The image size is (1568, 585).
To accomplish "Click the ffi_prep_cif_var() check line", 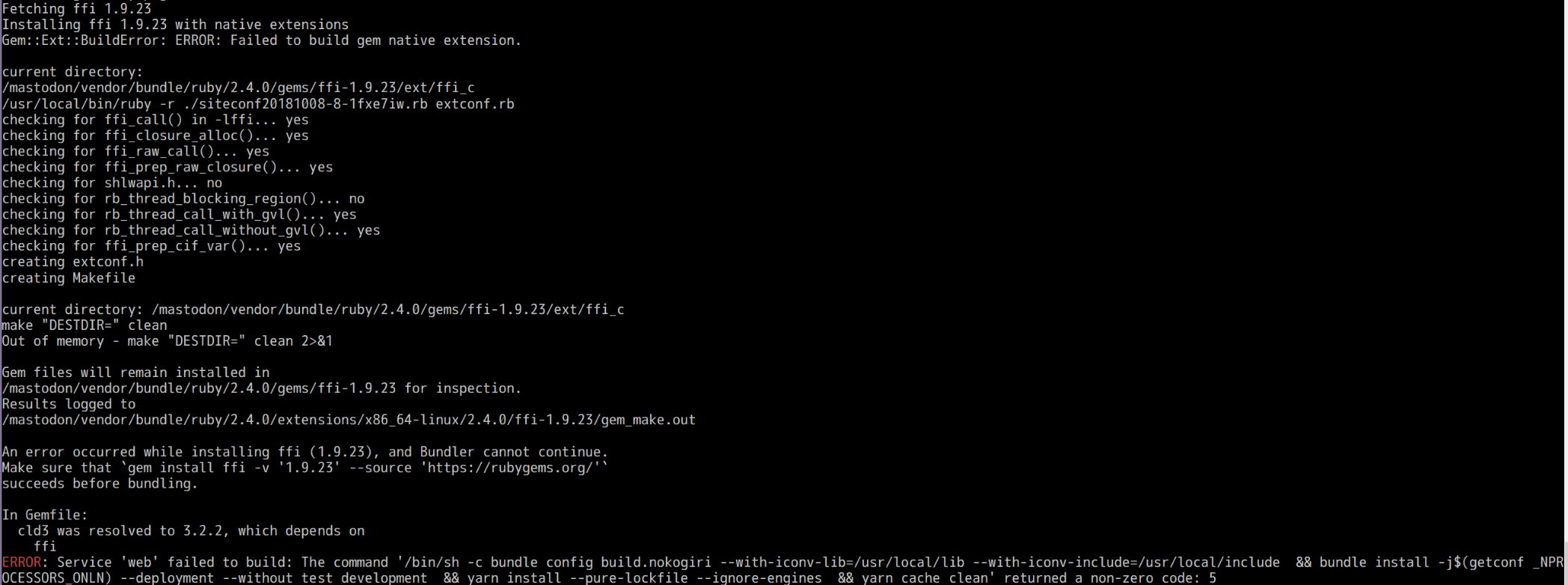I will click(x=151, y=247).
